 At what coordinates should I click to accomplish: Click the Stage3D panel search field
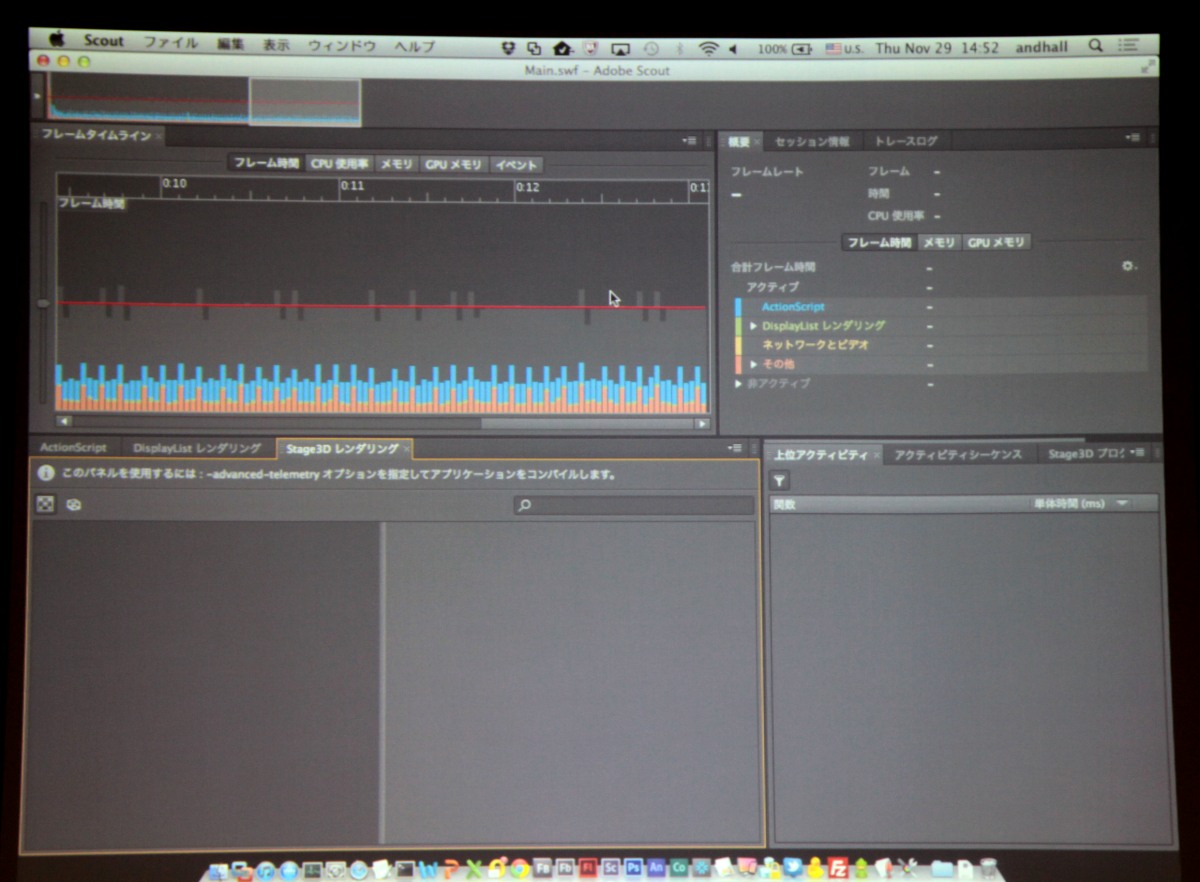tap(634, 506)
